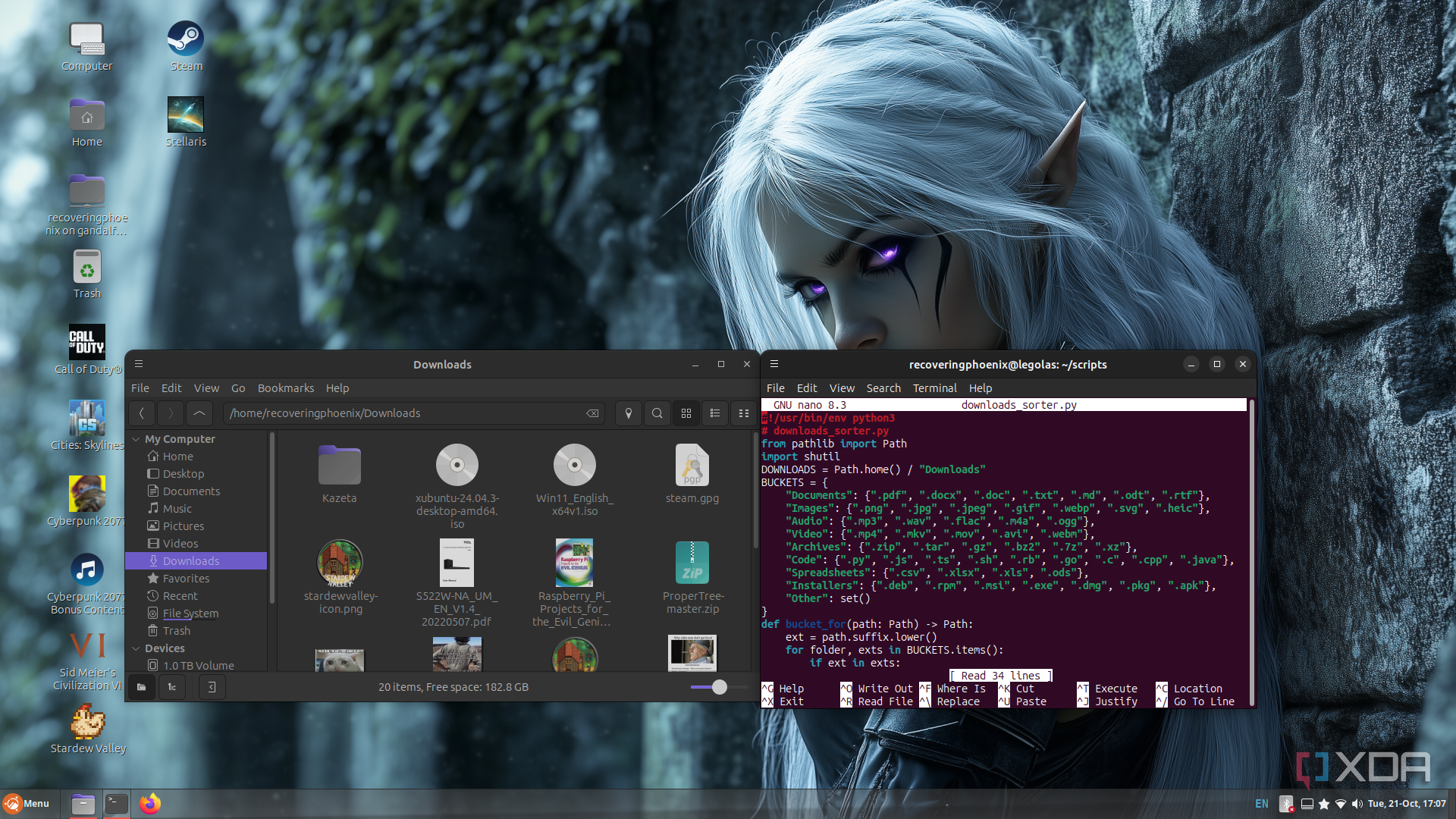Open the Stellaris desktop icon
This screenshot has width=1456, height=819.
186,122
